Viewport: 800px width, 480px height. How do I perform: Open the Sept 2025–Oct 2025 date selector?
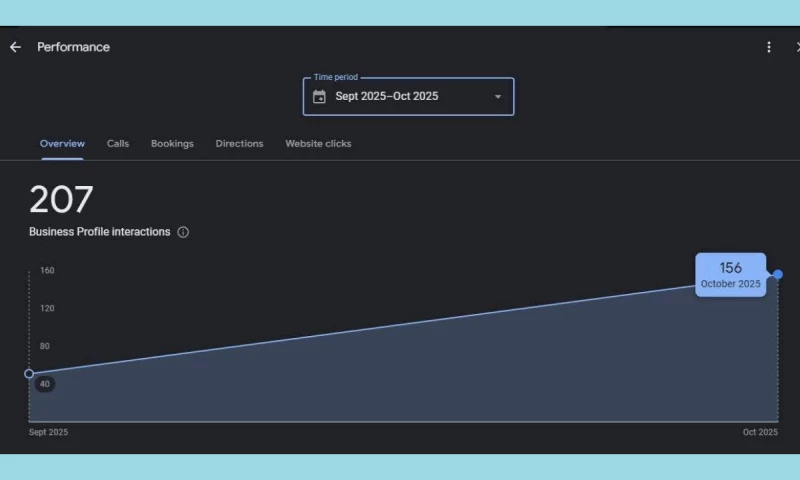click(408, 96)
